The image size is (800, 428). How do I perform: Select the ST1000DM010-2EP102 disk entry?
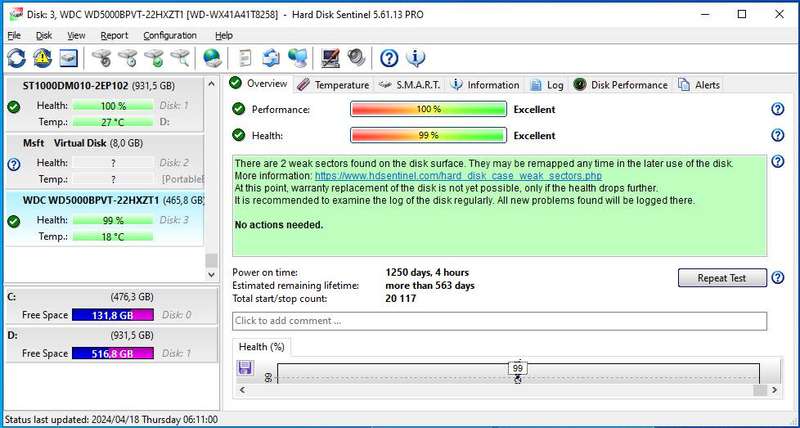pyautogui.click(x=105, y=104)
